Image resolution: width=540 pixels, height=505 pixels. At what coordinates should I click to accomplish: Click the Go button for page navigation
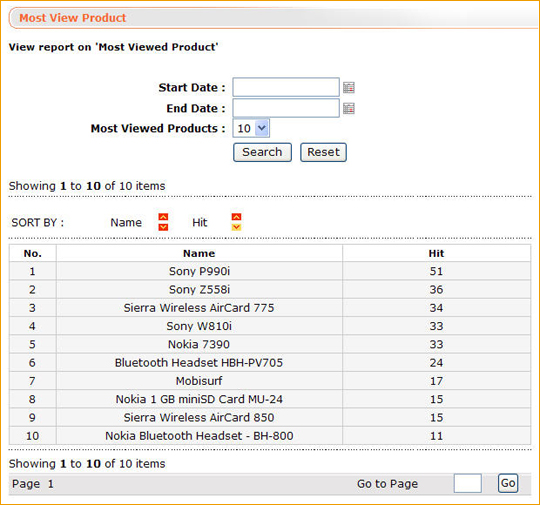coord(508,483)
